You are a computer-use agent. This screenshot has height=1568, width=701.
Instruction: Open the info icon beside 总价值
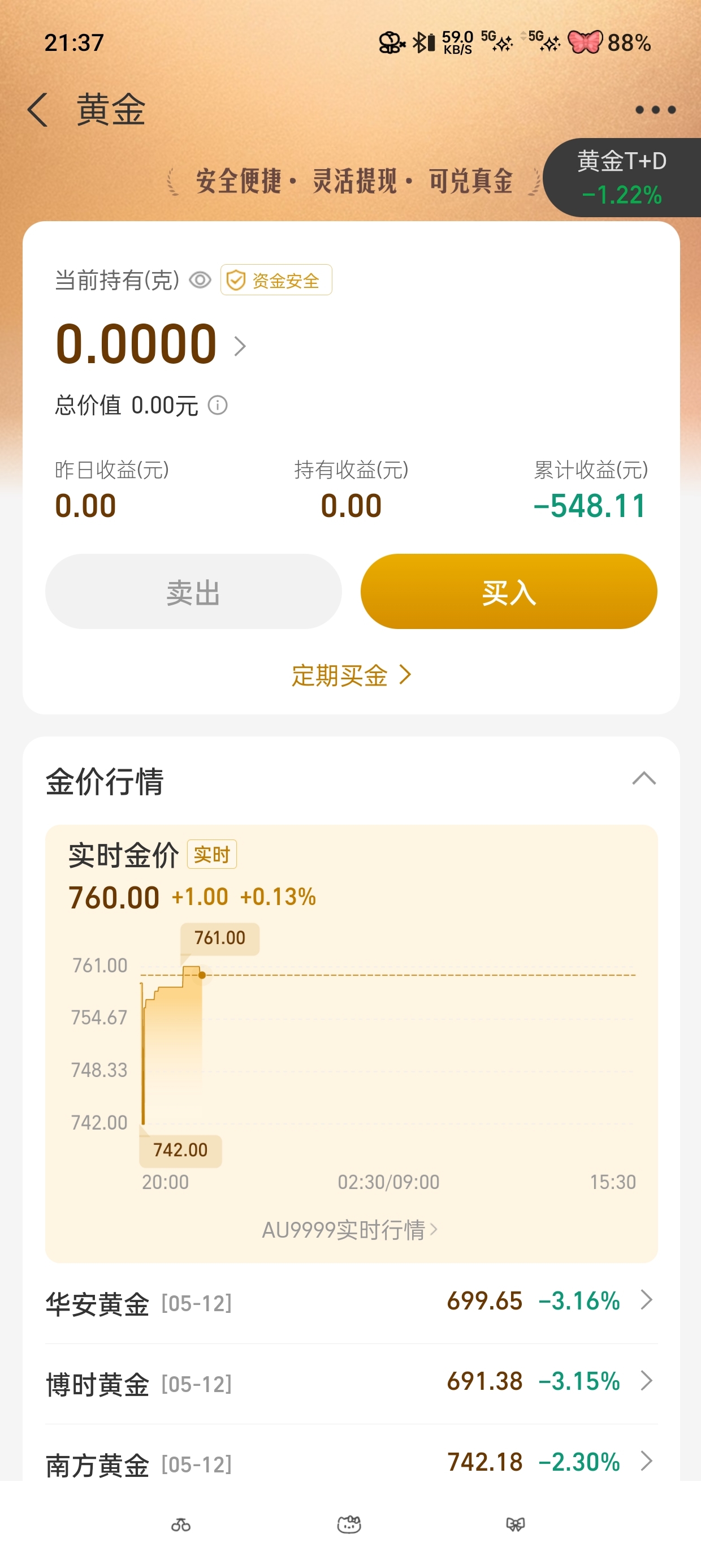tap(218, 405)
